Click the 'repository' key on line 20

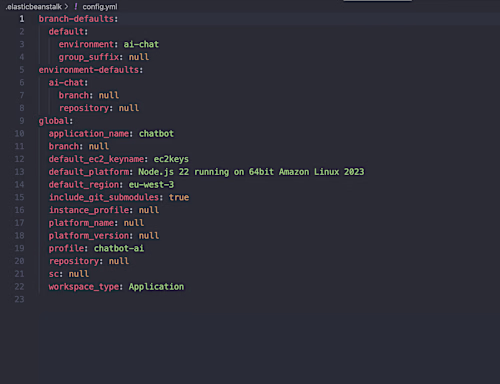point(74,261)
